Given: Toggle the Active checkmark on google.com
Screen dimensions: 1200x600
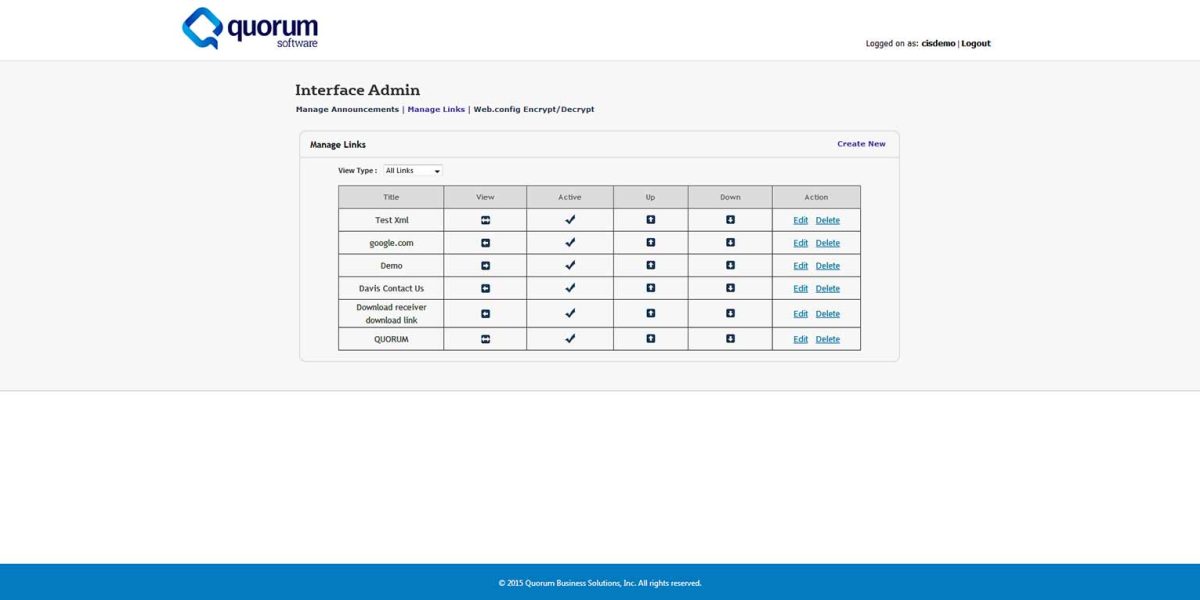Looking at the screenshot, I should pyautogui.click(x=569, y=242).
